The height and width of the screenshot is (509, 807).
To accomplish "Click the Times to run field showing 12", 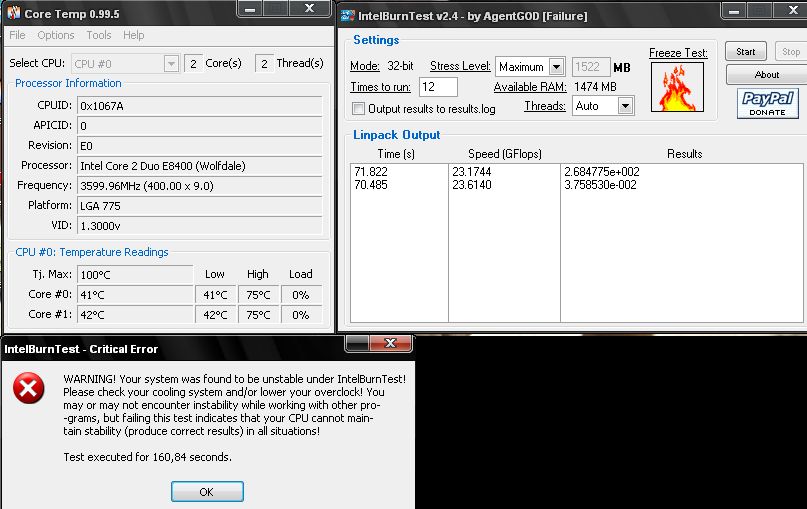I will click(438, 86).
